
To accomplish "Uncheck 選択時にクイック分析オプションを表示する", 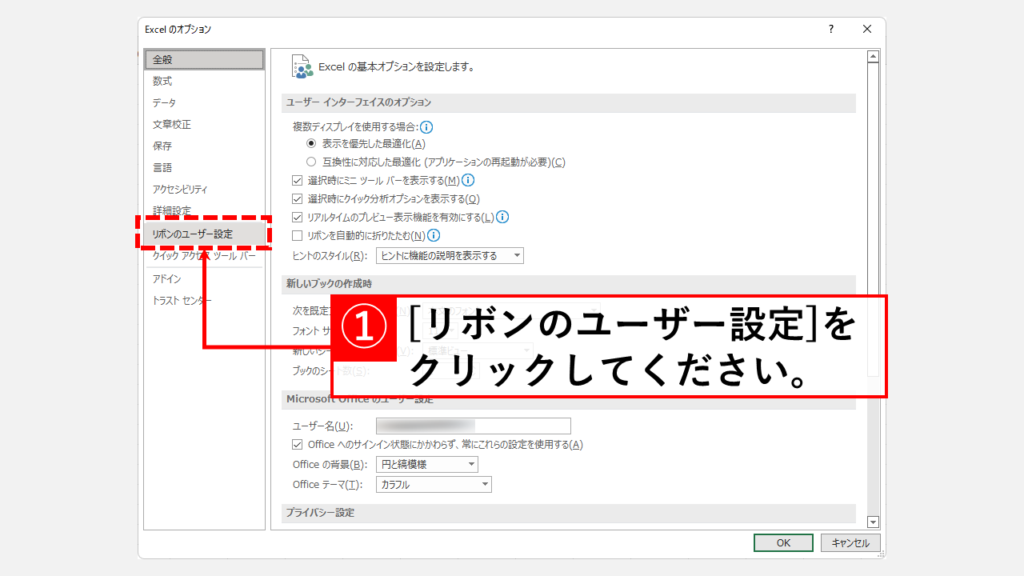I will point(297,199).
